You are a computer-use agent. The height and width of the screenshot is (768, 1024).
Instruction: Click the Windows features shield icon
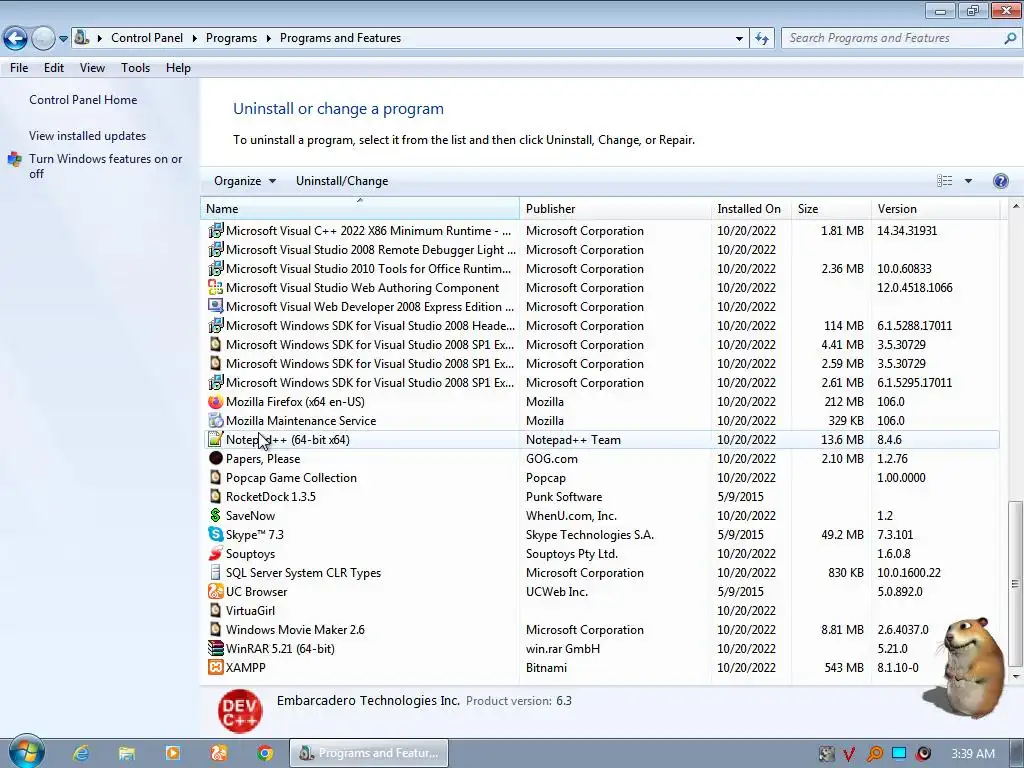tap(14, 159)
